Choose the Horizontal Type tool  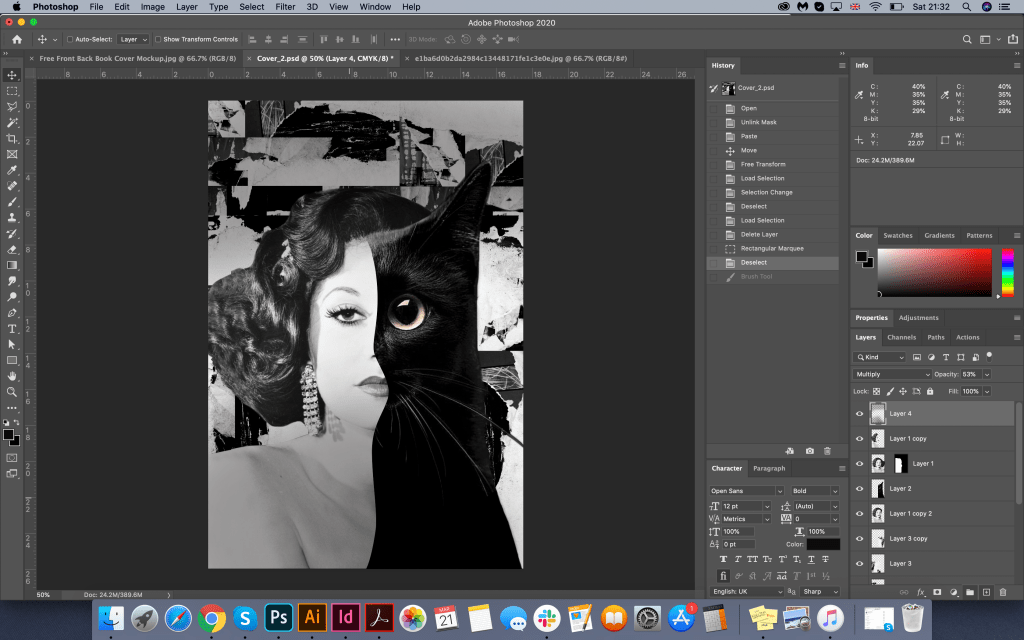12,328
